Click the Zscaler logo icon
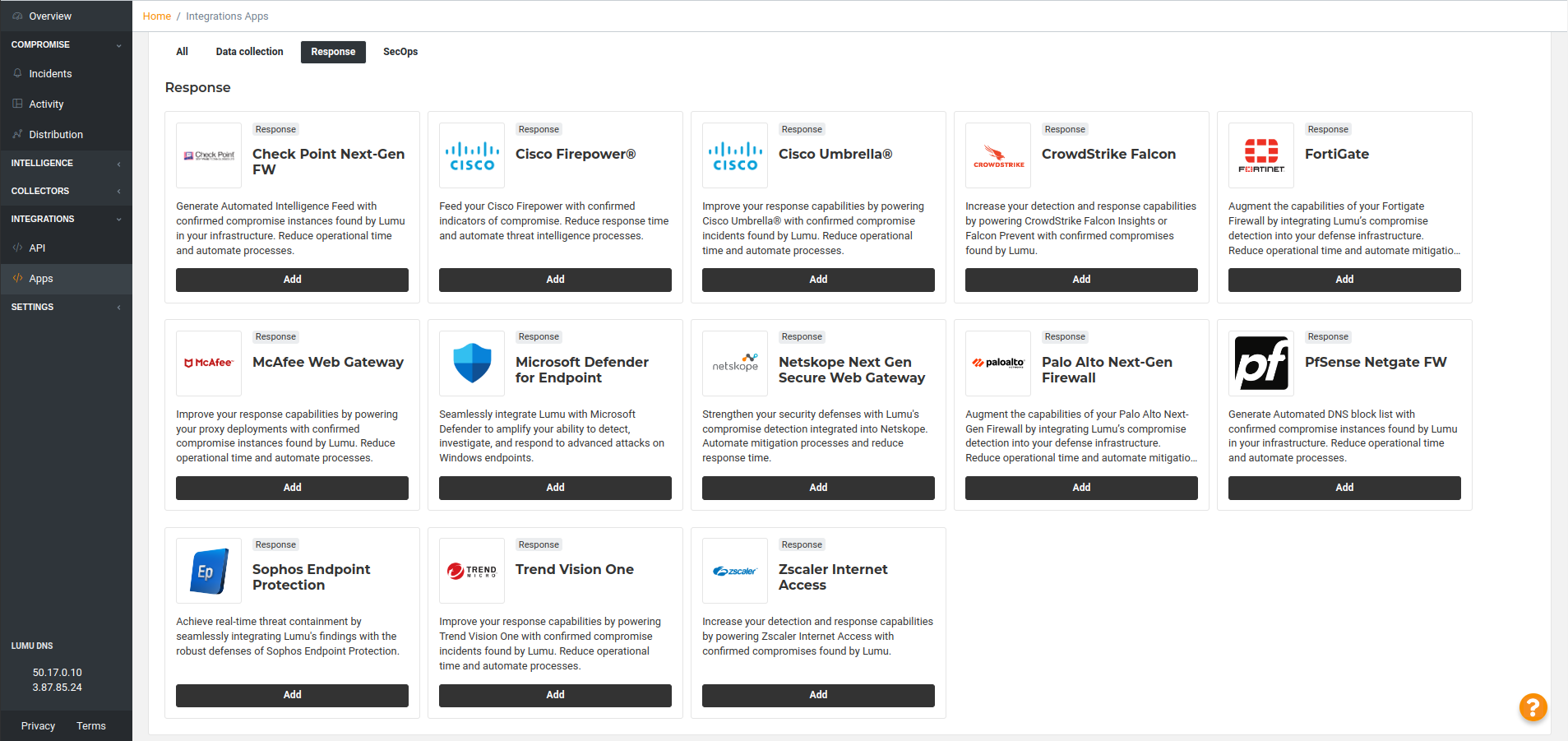1568x741 pixels. click(735, 571)
